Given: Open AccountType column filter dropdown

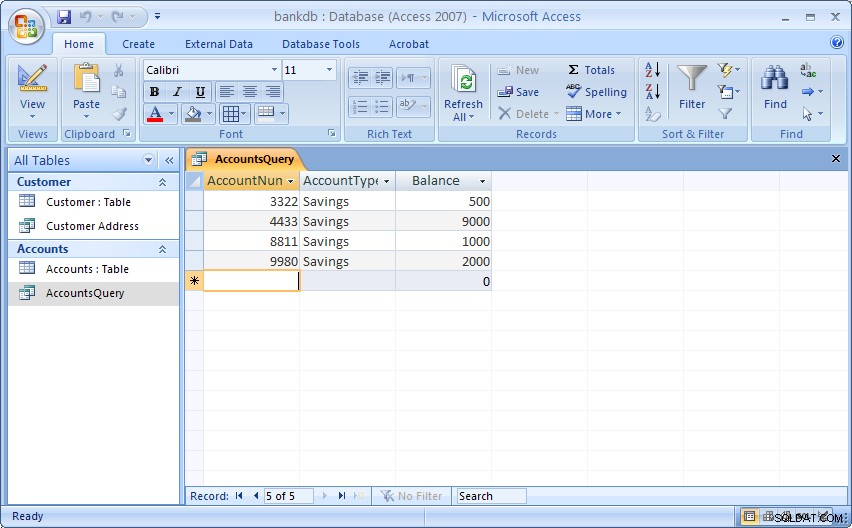Looking at the screenshot, I should [386, 181].
